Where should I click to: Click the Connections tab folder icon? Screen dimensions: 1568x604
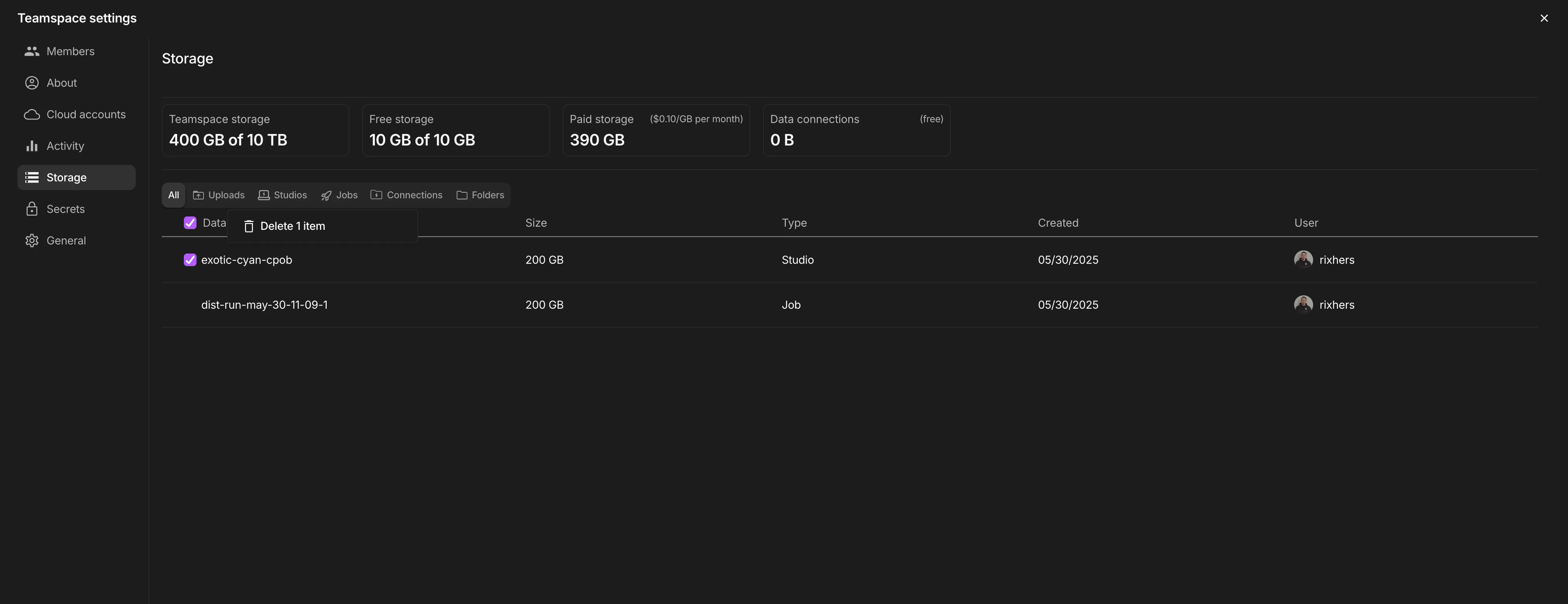376,195
